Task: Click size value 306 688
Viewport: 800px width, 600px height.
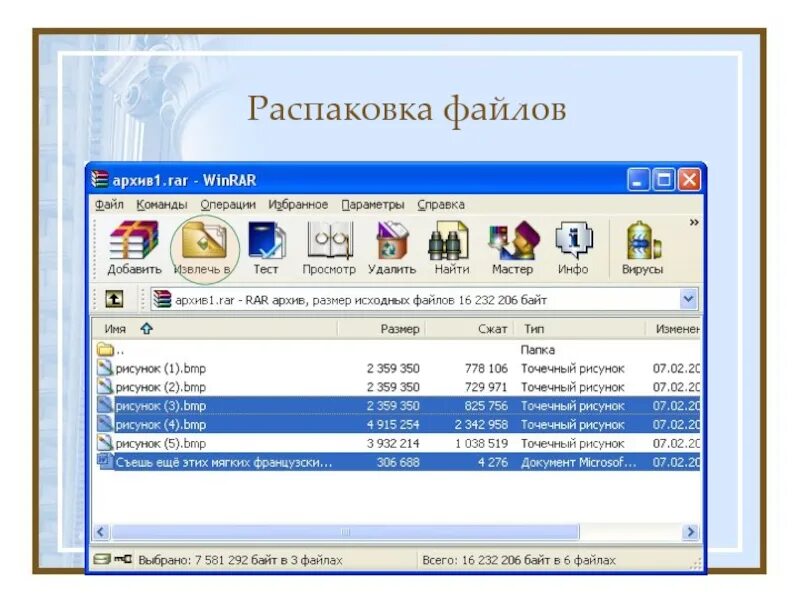Action: click(398, 462)
